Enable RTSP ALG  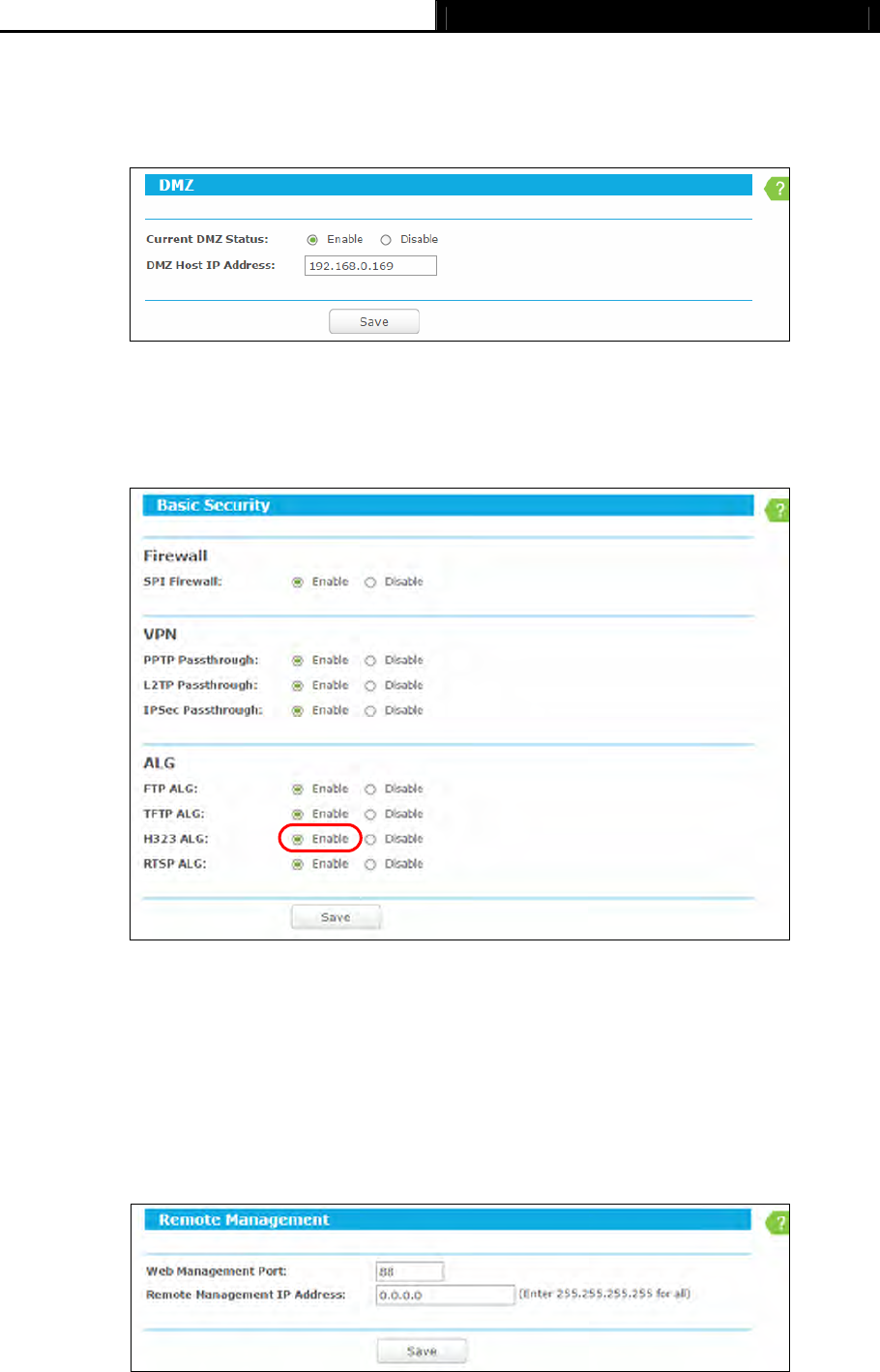click(298, 865)
